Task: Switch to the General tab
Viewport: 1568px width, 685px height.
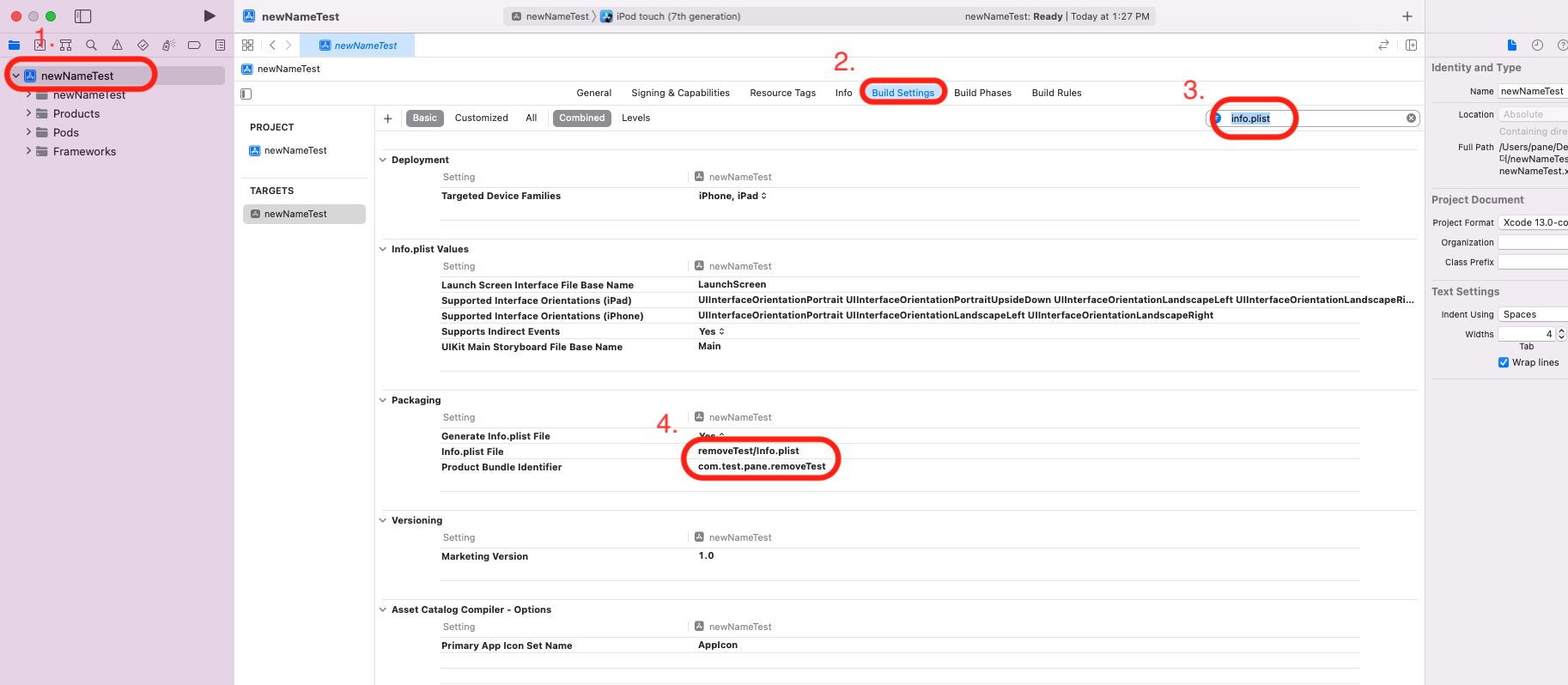Action: pyautogui.click(x=594, y=93)
